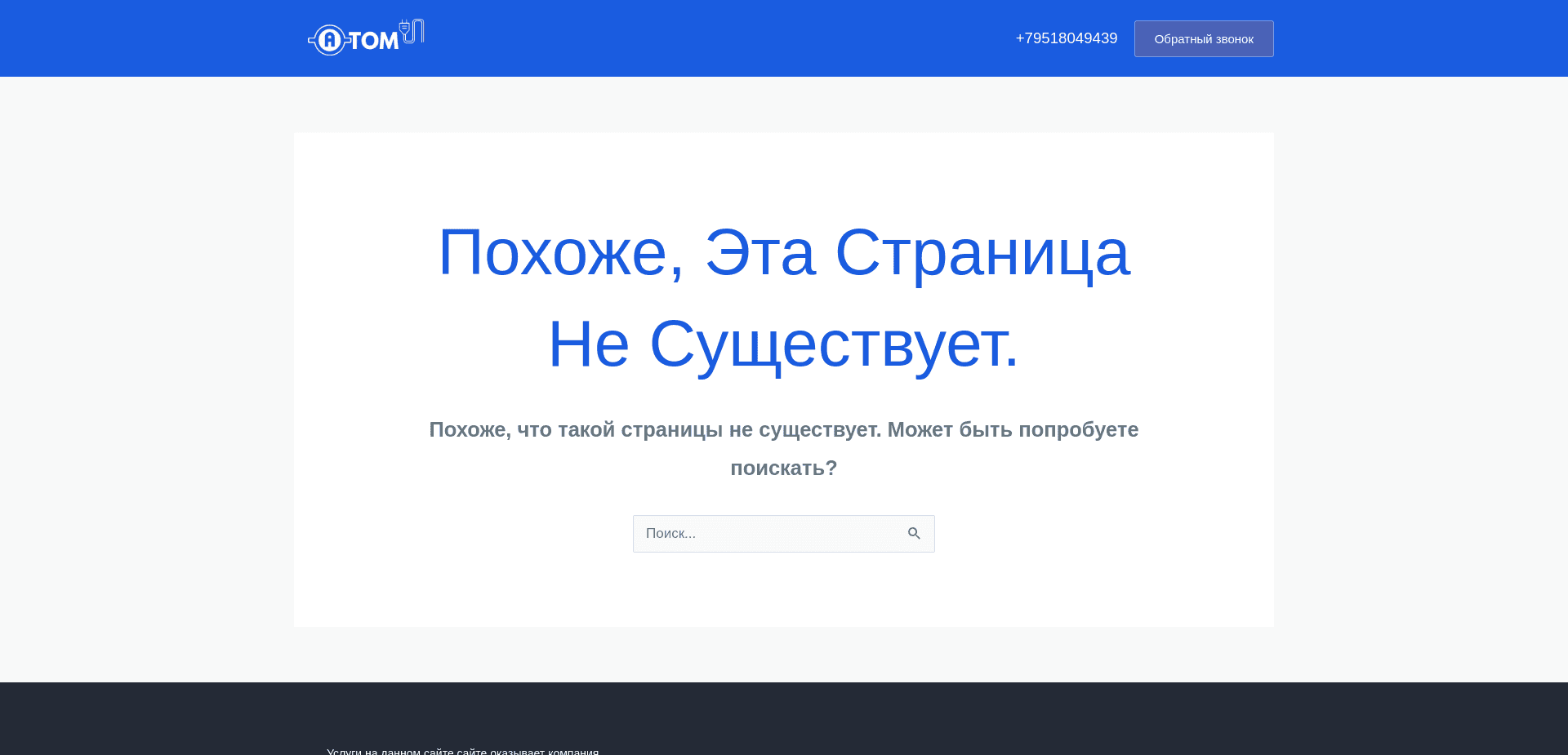
Task: Click the Atom company logo
Action: coord(366,38)
